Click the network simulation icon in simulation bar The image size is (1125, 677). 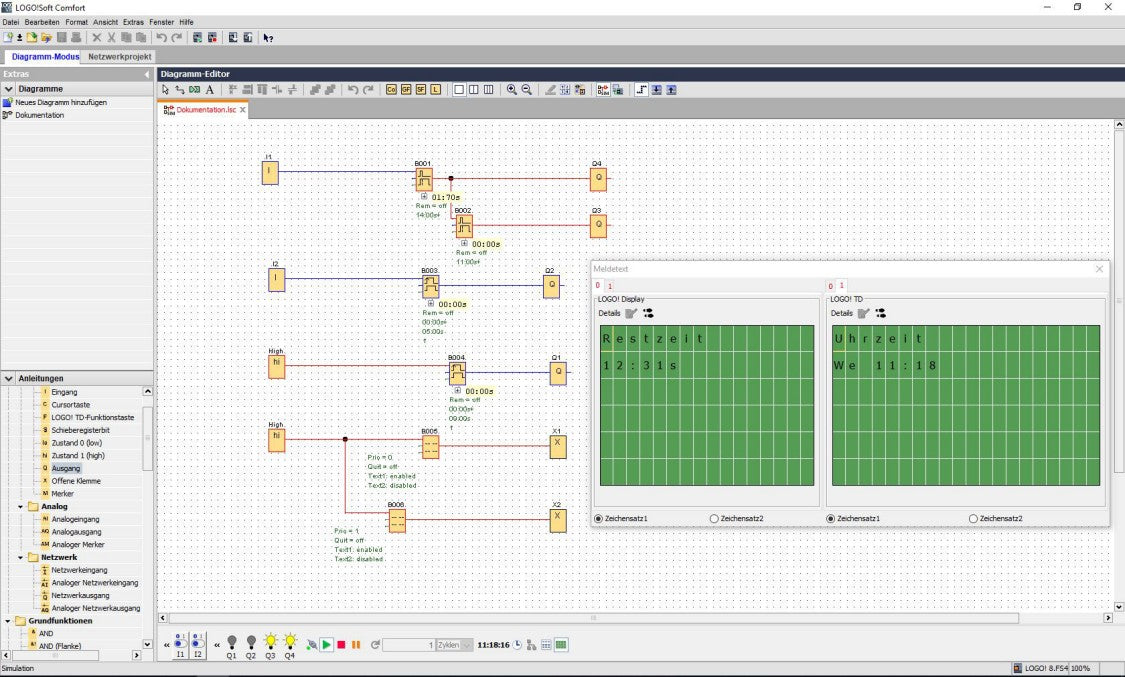pos(532,645)
